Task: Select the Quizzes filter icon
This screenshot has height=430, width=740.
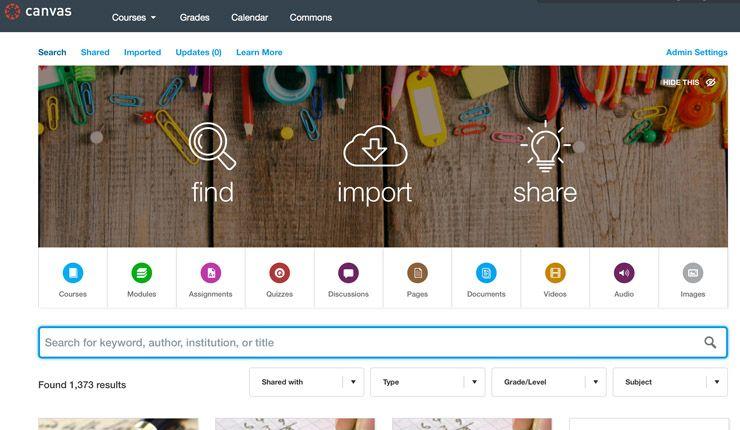Action: pyautogui.click(x=279, y=273)
